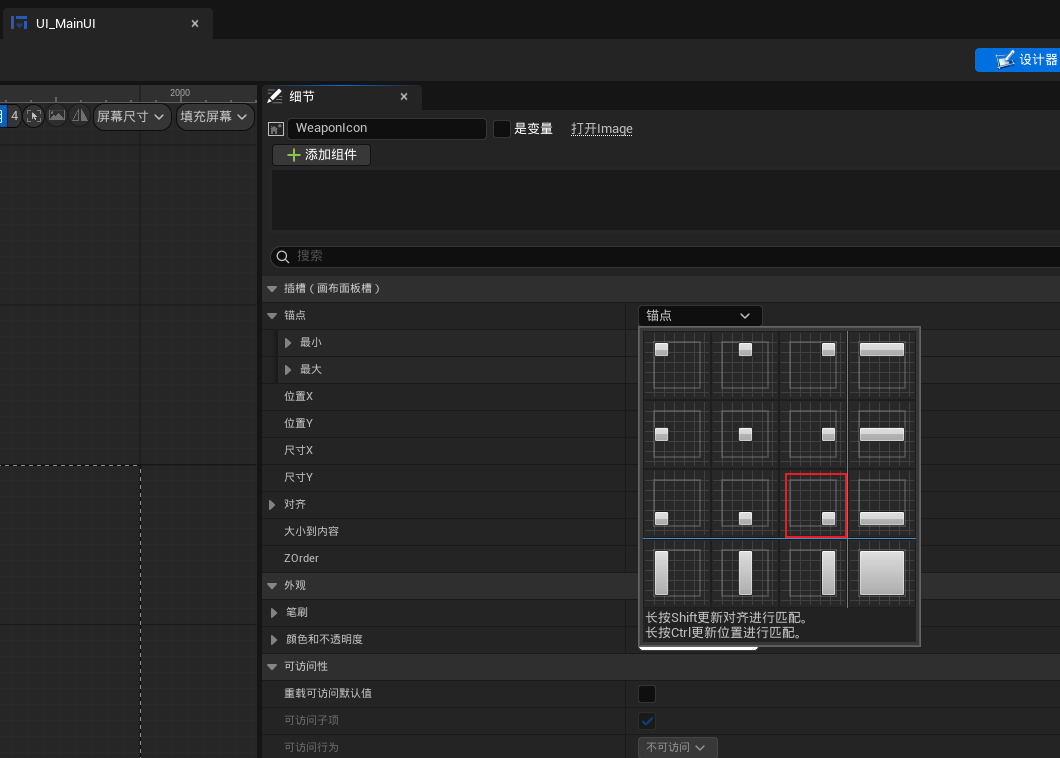This screenshot has width=1060, height=758.
Task: Choose the bottom horizontal-stretch anchor preset
Action: point(882,504)
